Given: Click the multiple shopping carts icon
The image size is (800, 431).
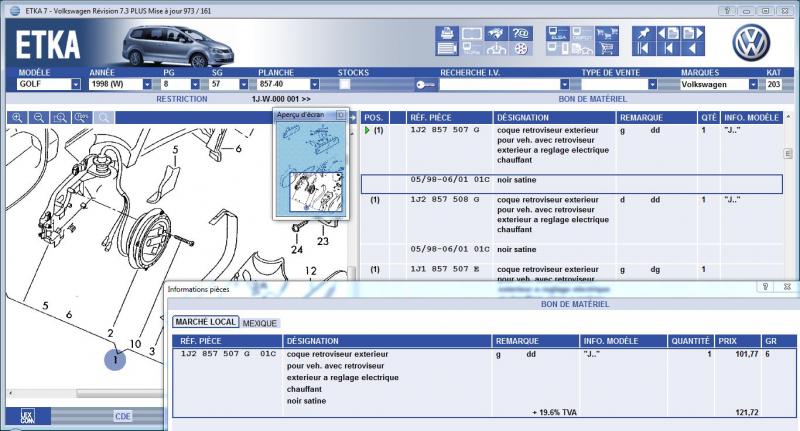Looking at the screenshot, I should pos(607,34).
